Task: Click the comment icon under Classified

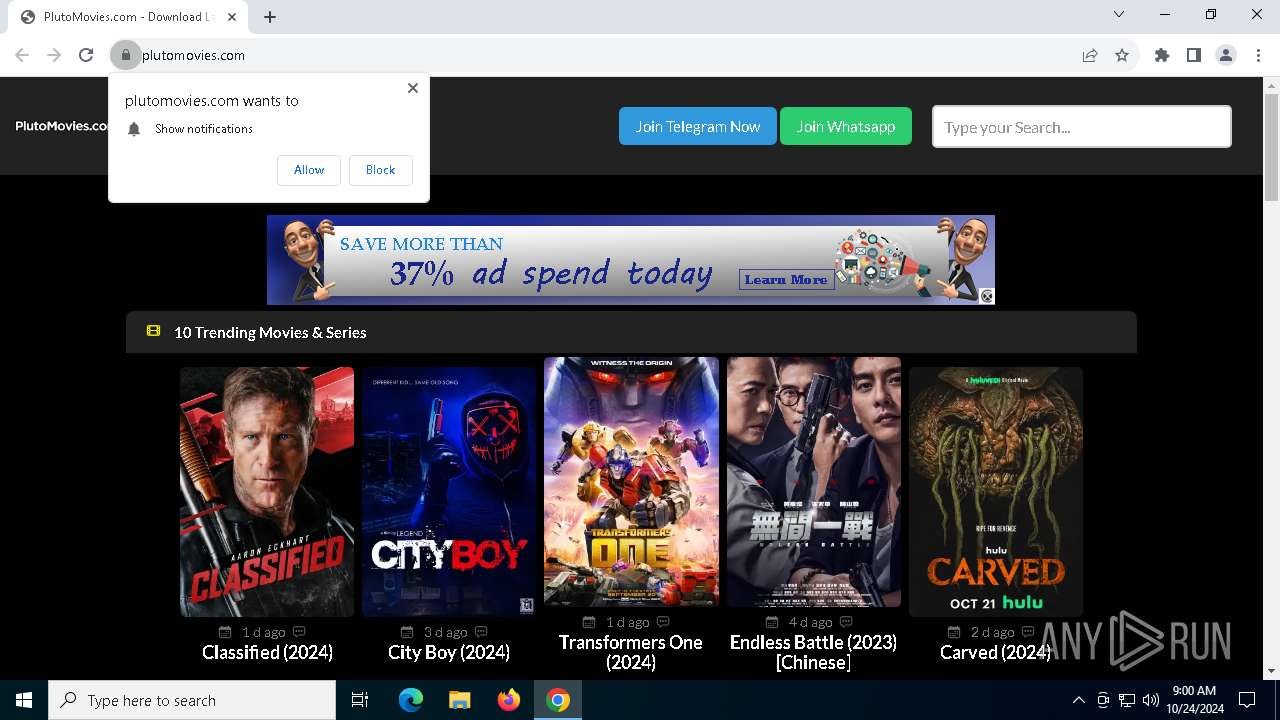Action: tap(299, 632)
